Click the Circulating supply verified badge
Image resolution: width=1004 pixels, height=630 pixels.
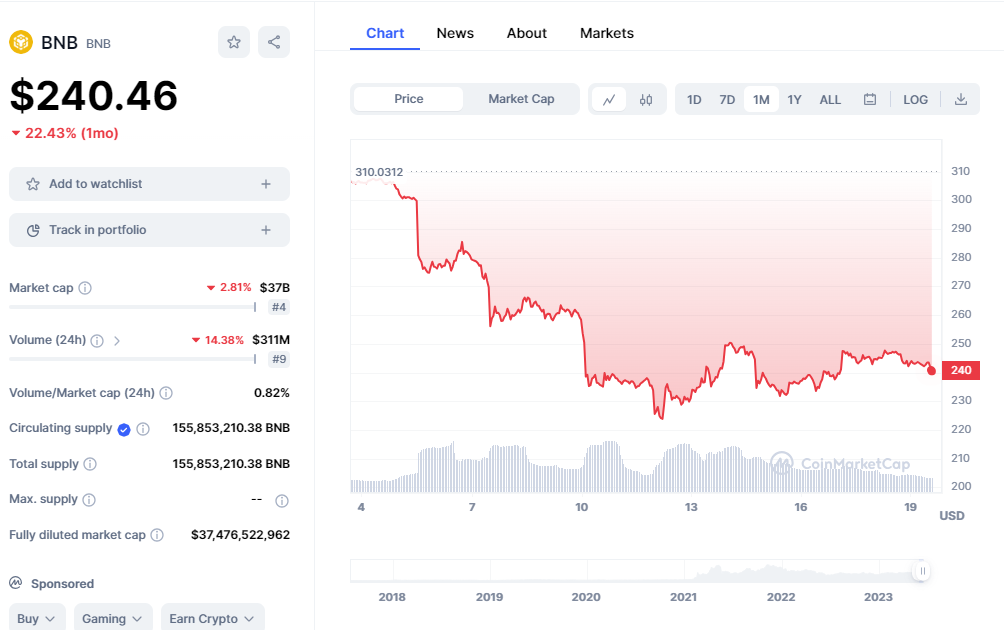124,430
